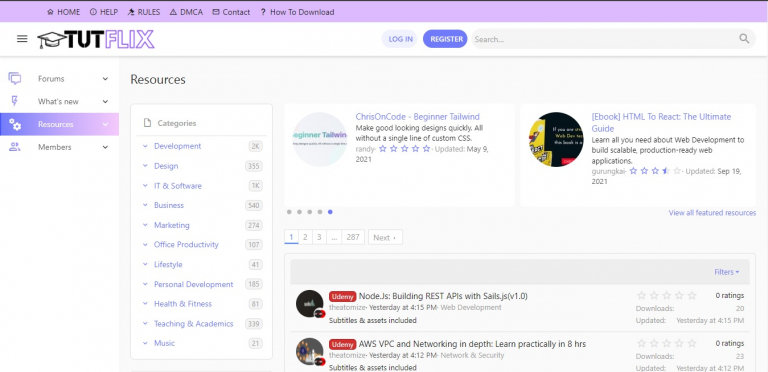Expand the Business category chevron
The height and width of the screenshot is (372, 768).
coord(145,205)
